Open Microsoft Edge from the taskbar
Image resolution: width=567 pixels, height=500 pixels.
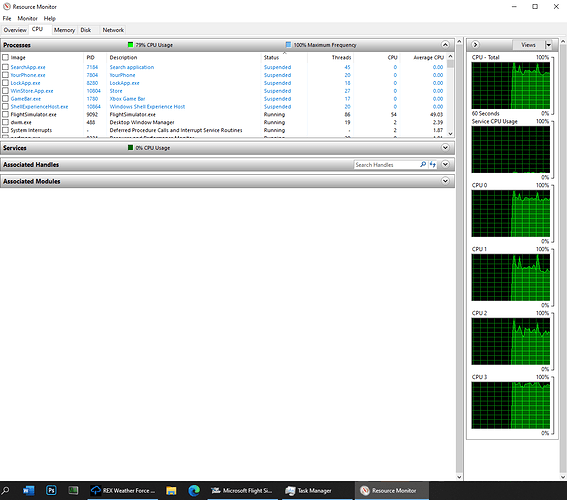[x=194, y=491]
